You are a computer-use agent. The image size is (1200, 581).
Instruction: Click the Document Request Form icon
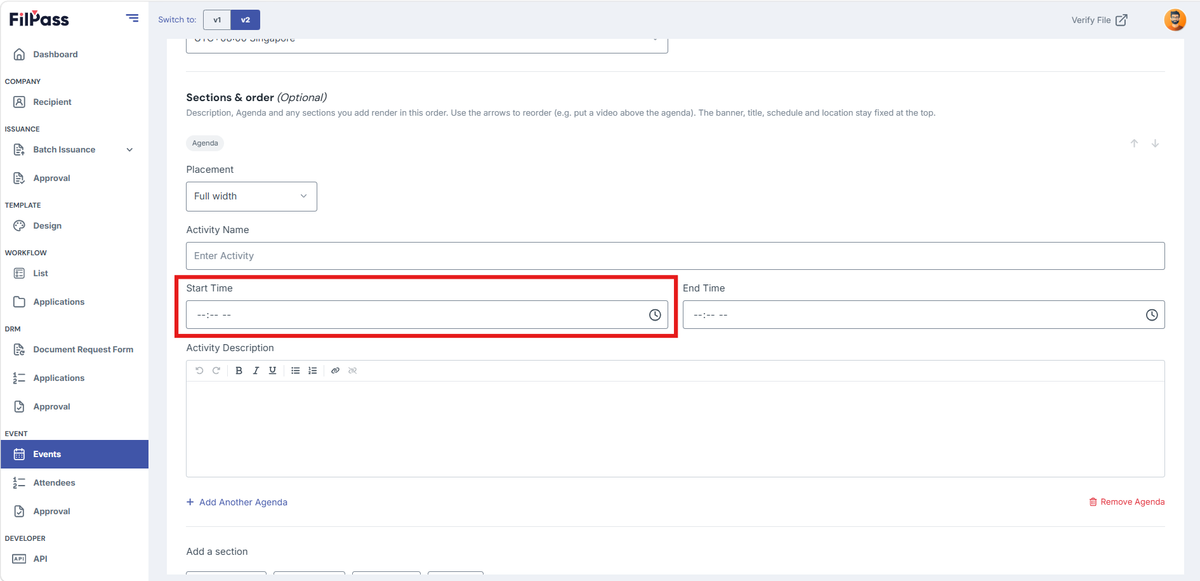[19, 350]
